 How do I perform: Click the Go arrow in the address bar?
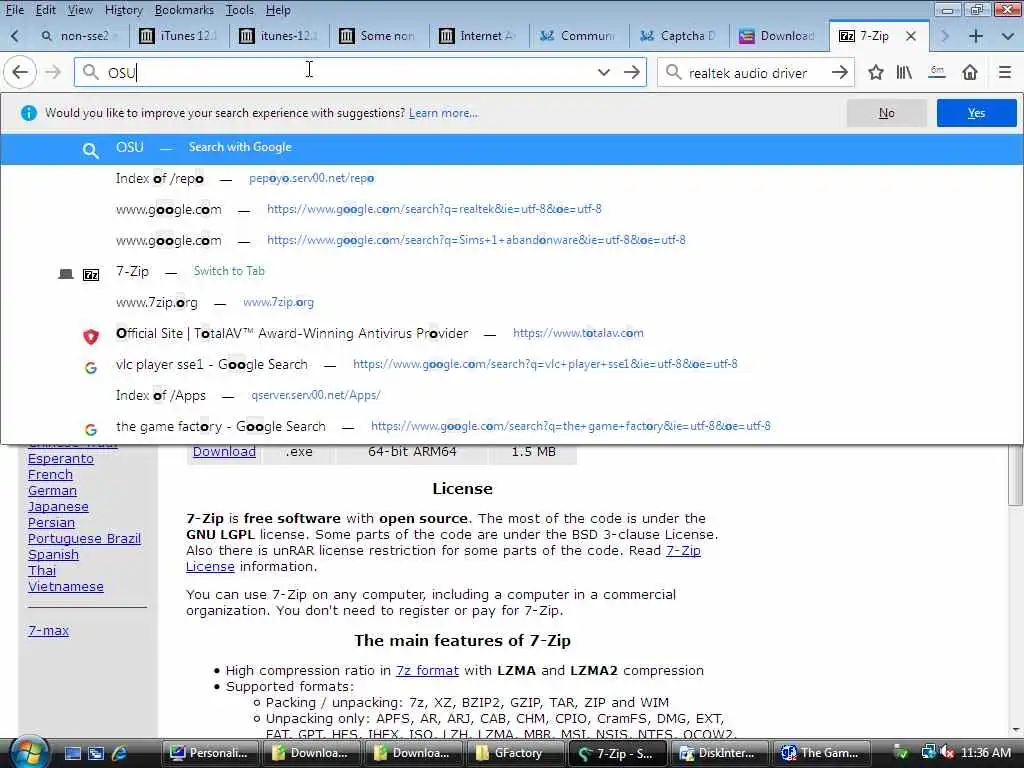pos(632,72)
